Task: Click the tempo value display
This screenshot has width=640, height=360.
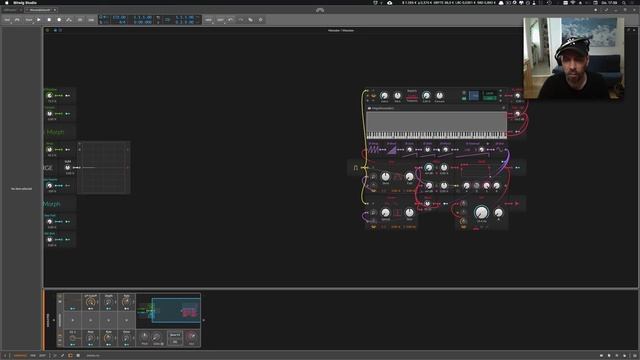Action: (x=119, y=18)
